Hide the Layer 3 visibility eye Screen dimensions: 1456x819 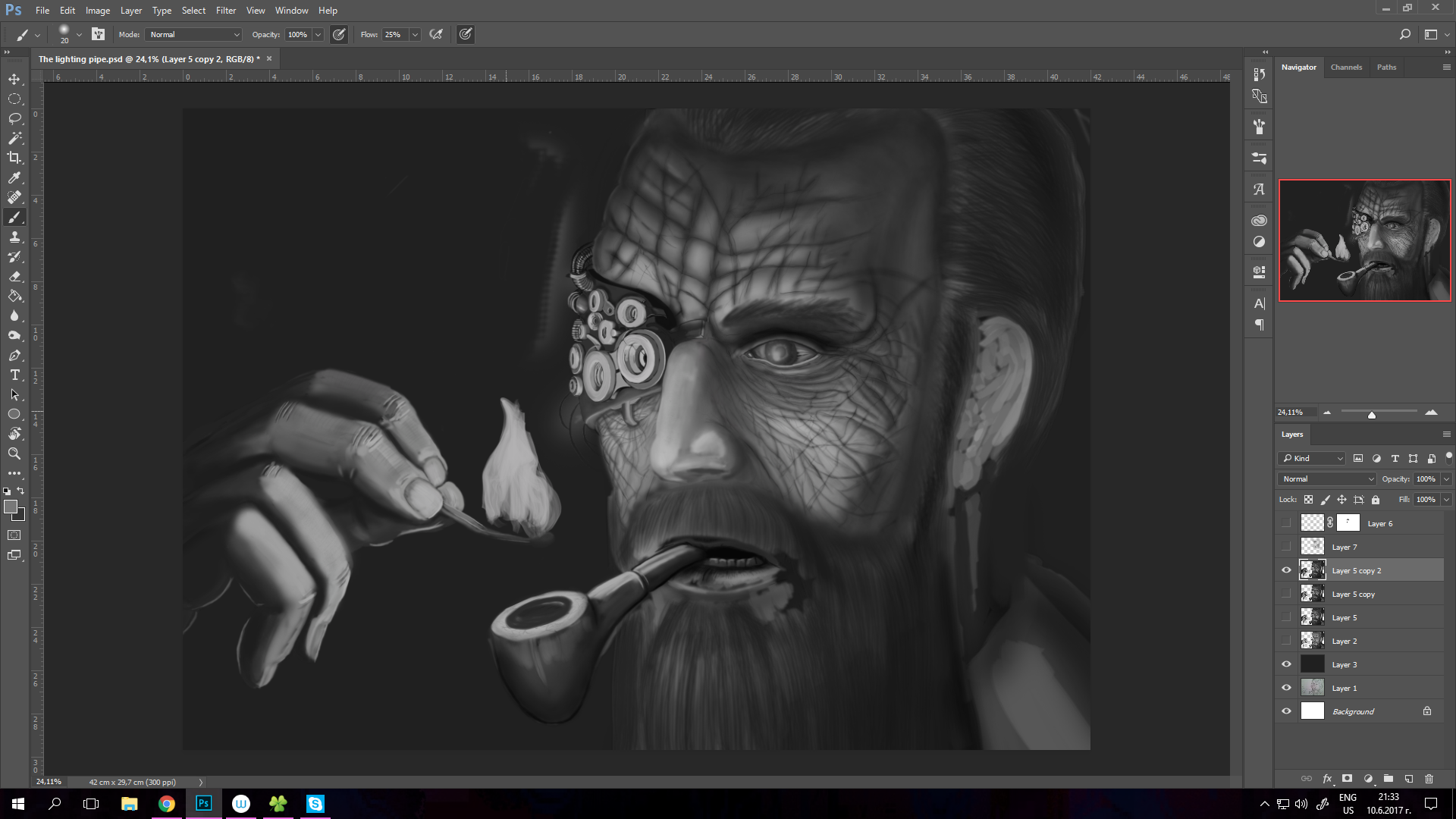coord(1286,664)
